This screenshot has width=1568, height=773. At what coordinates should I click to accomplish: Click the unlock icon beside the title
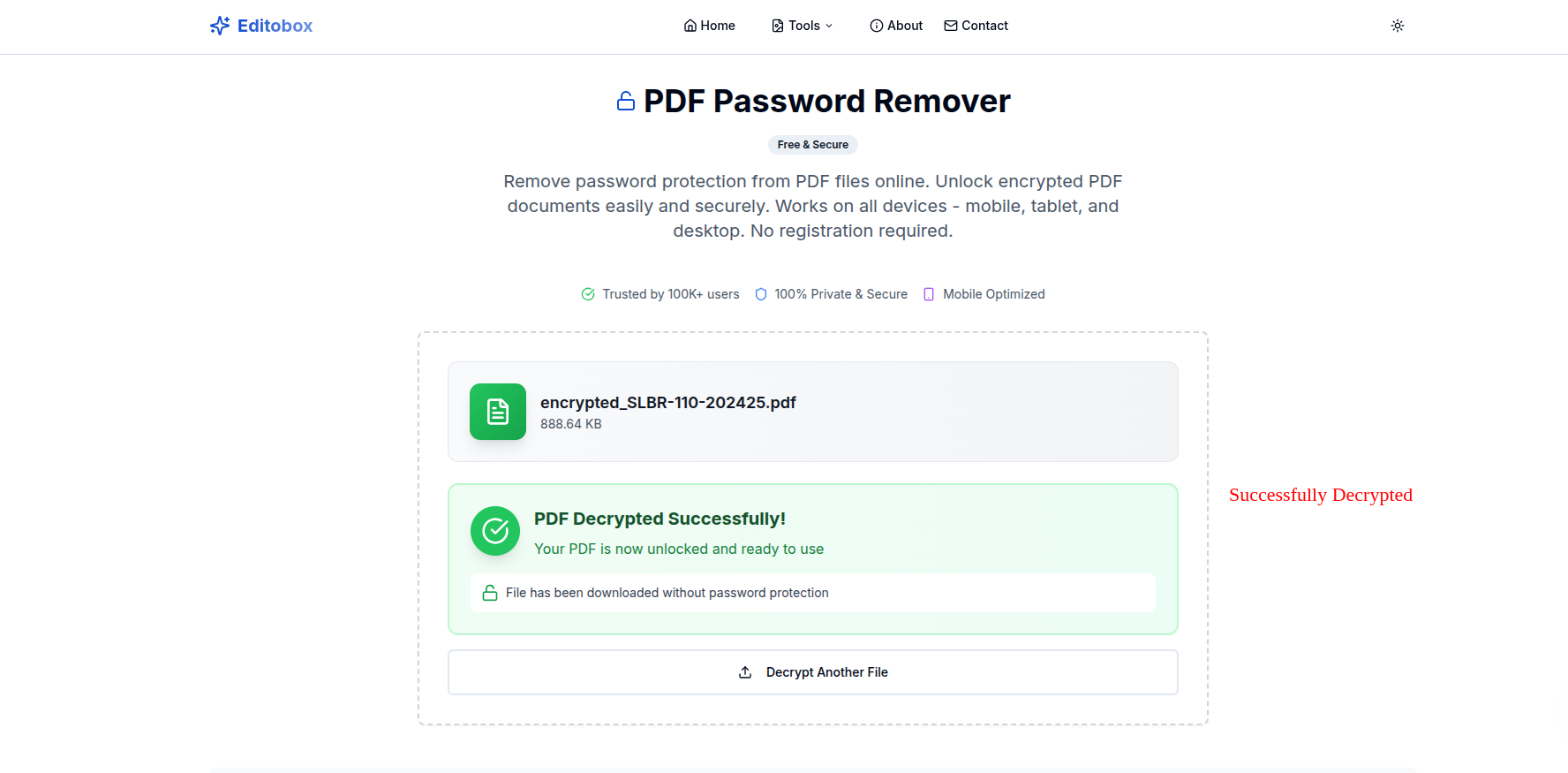click(626, 102)
